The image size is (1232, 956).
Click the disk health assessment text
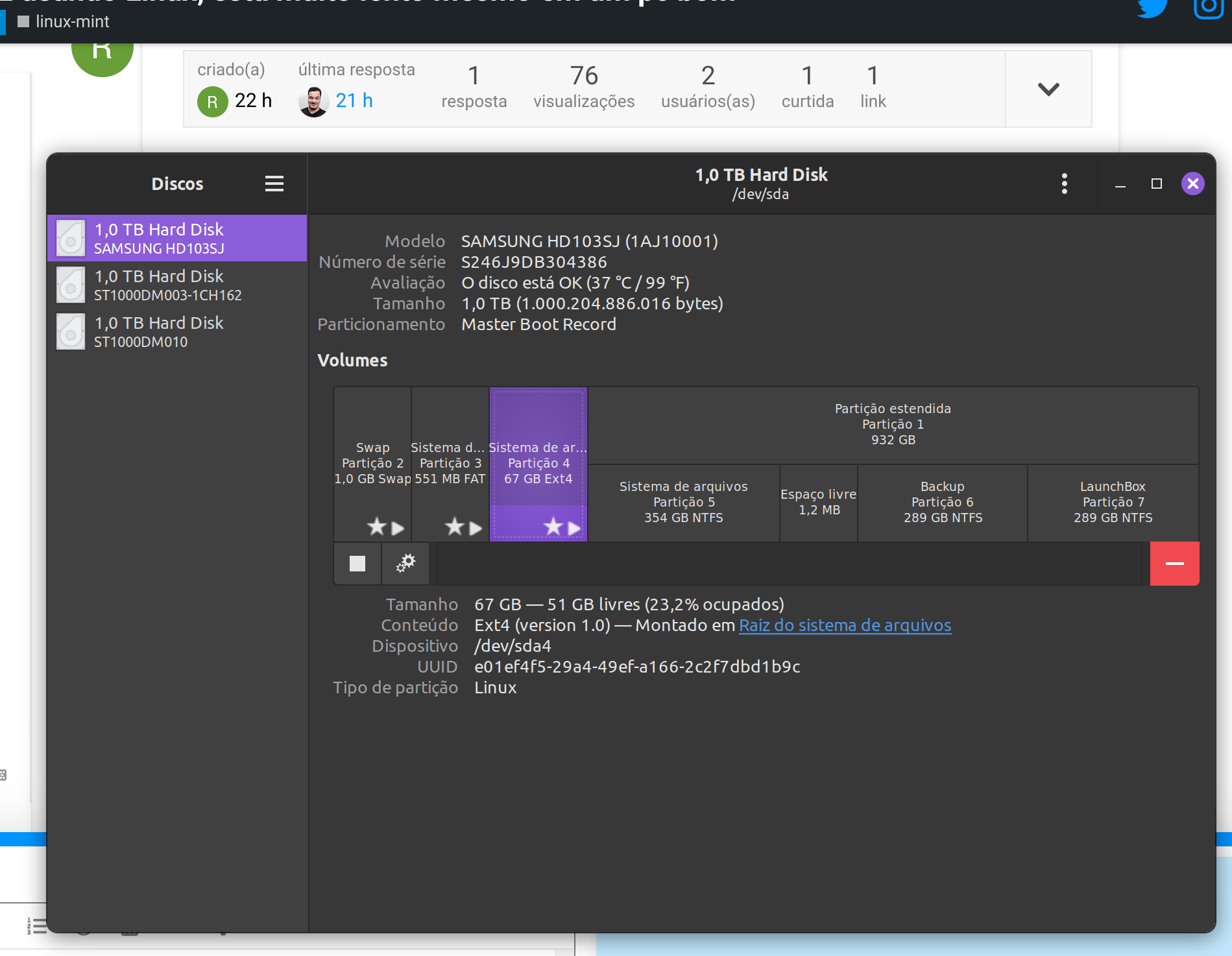[575, 283]
